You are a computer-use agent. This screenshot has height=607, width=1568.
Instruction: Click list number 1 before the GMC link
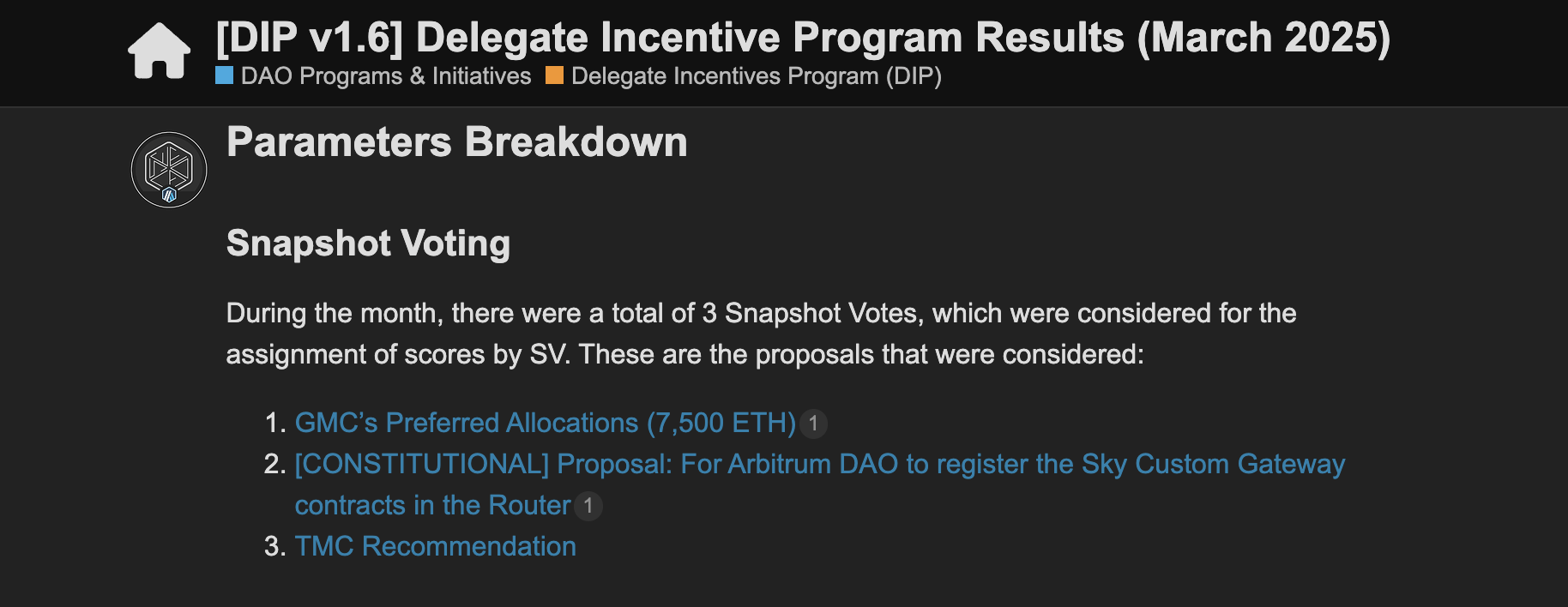(274, 423)
